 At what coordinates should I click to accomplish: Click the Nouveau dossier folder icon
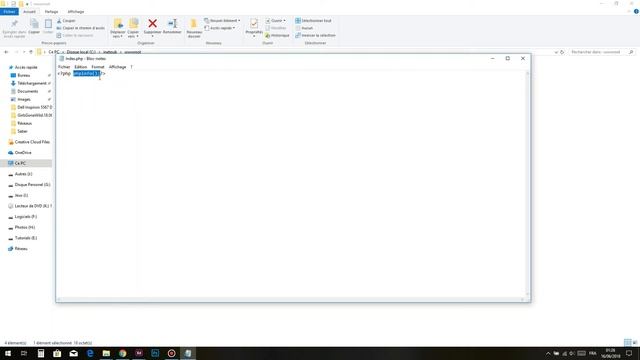click(194, 24)
